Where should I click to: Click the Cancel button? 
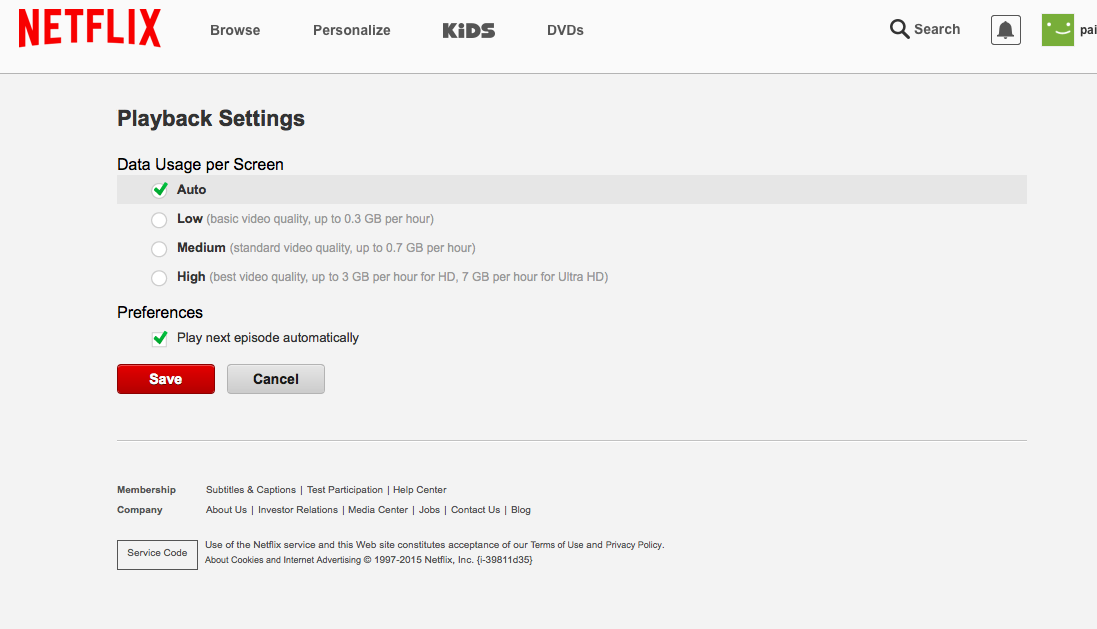tap(276, 379)
